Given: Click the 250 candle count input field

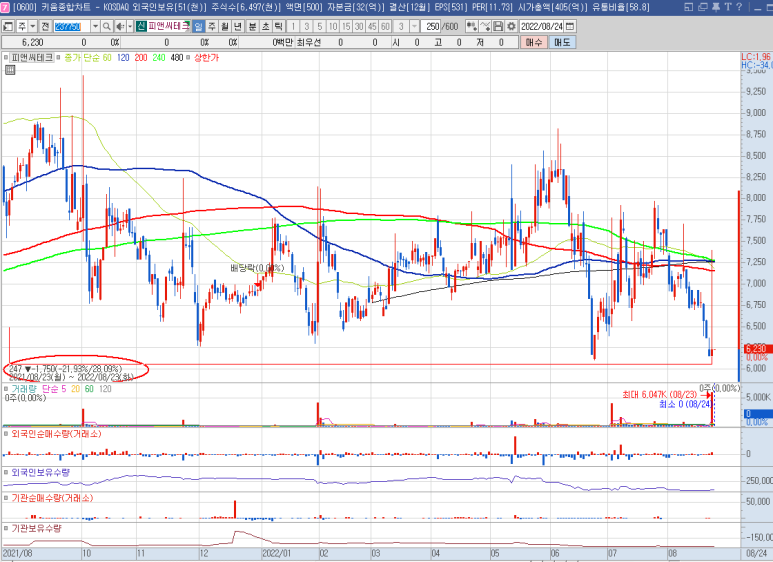Looking at the screenshot, I should [x=432, y=26].
